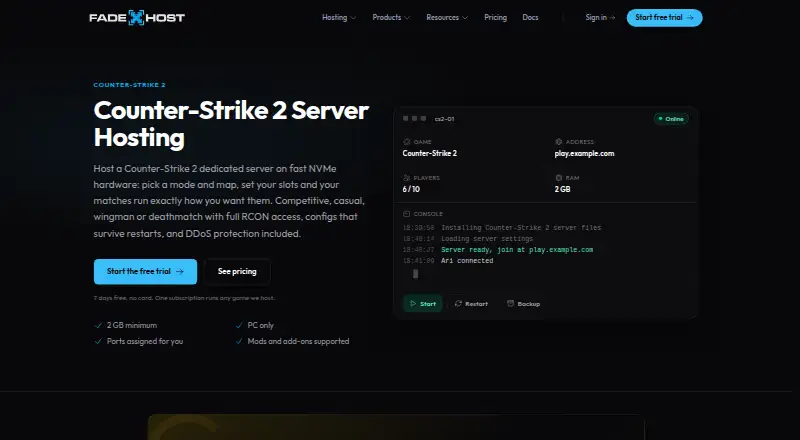Viewport: 800px width, 440px height.
Task: Click the arrow beside Sign in
Action: pos(612,17)
